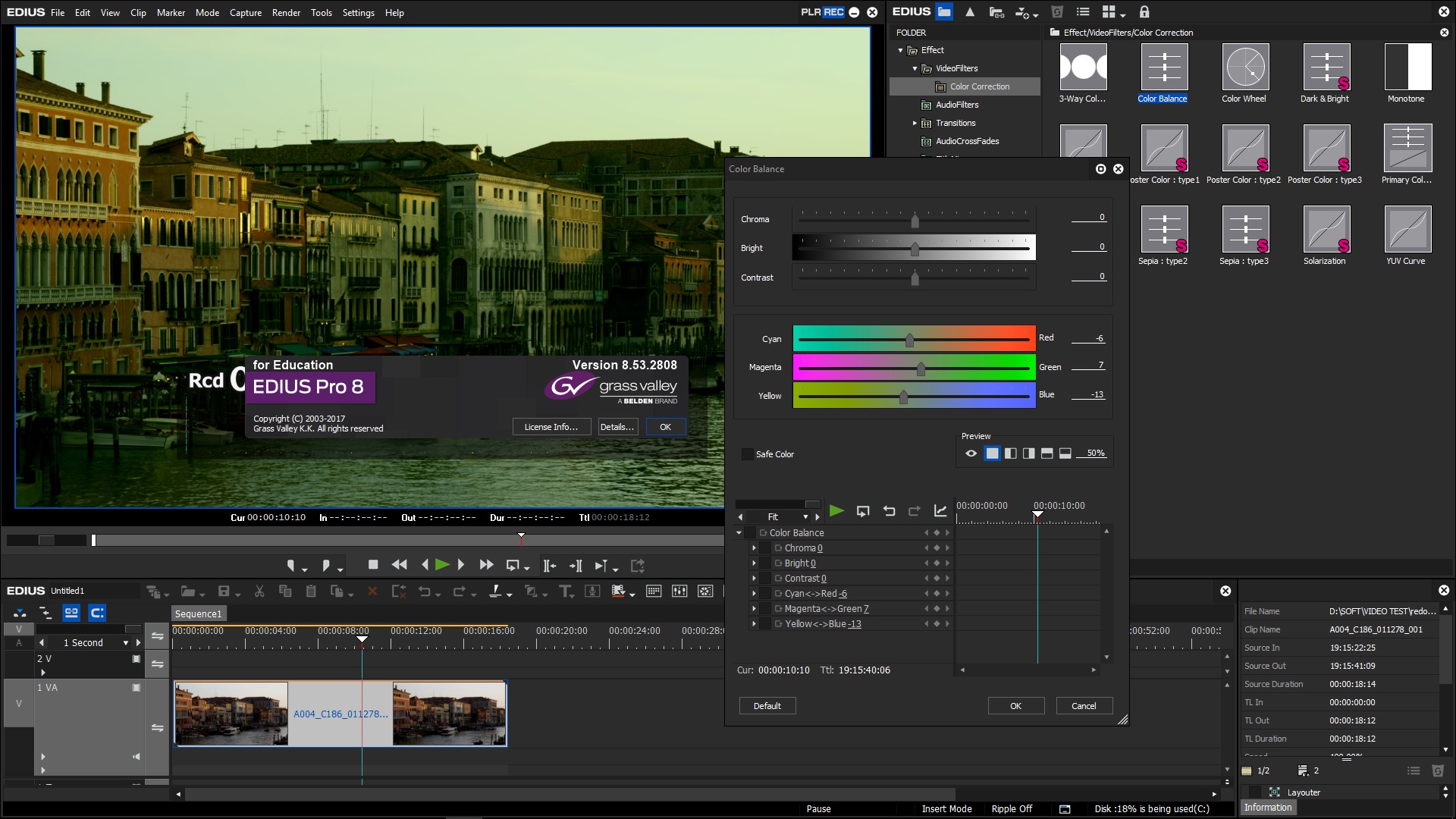Screen dimensions: 1456x819
Task: Toggle the preview eye icon in Color Balance
Action: 971,453
